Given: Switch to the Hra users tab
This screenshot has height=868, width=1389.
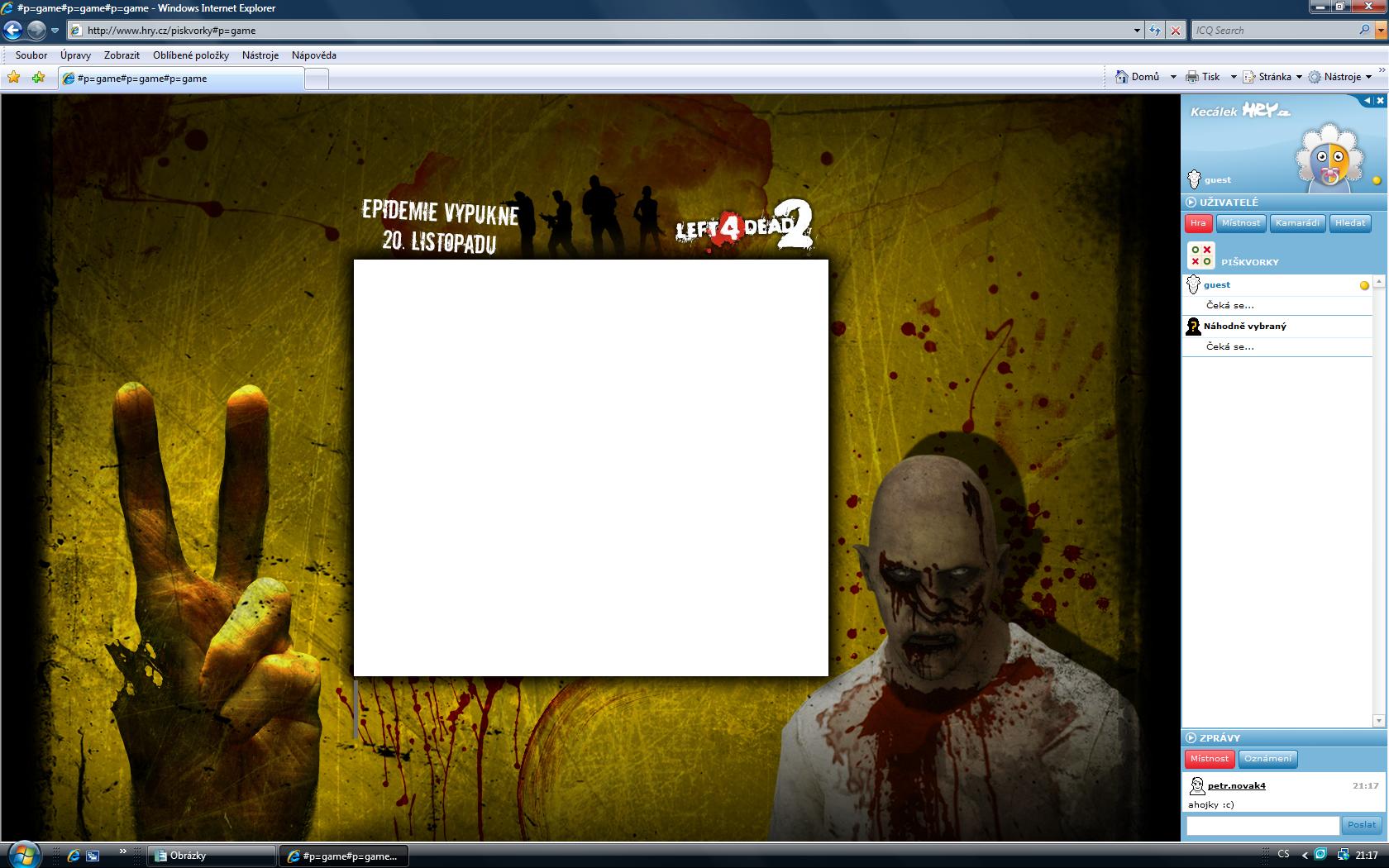Looking at the screenshot, I should [x=1198, y=223].
